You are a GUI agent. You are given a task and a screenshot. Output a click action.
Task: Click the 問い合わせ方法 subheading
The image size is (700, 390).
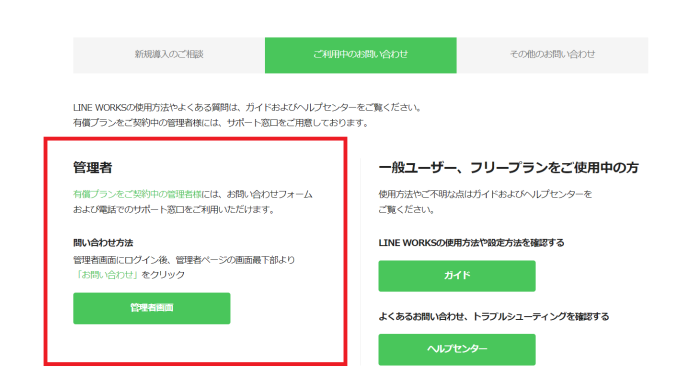pos(103,243)
